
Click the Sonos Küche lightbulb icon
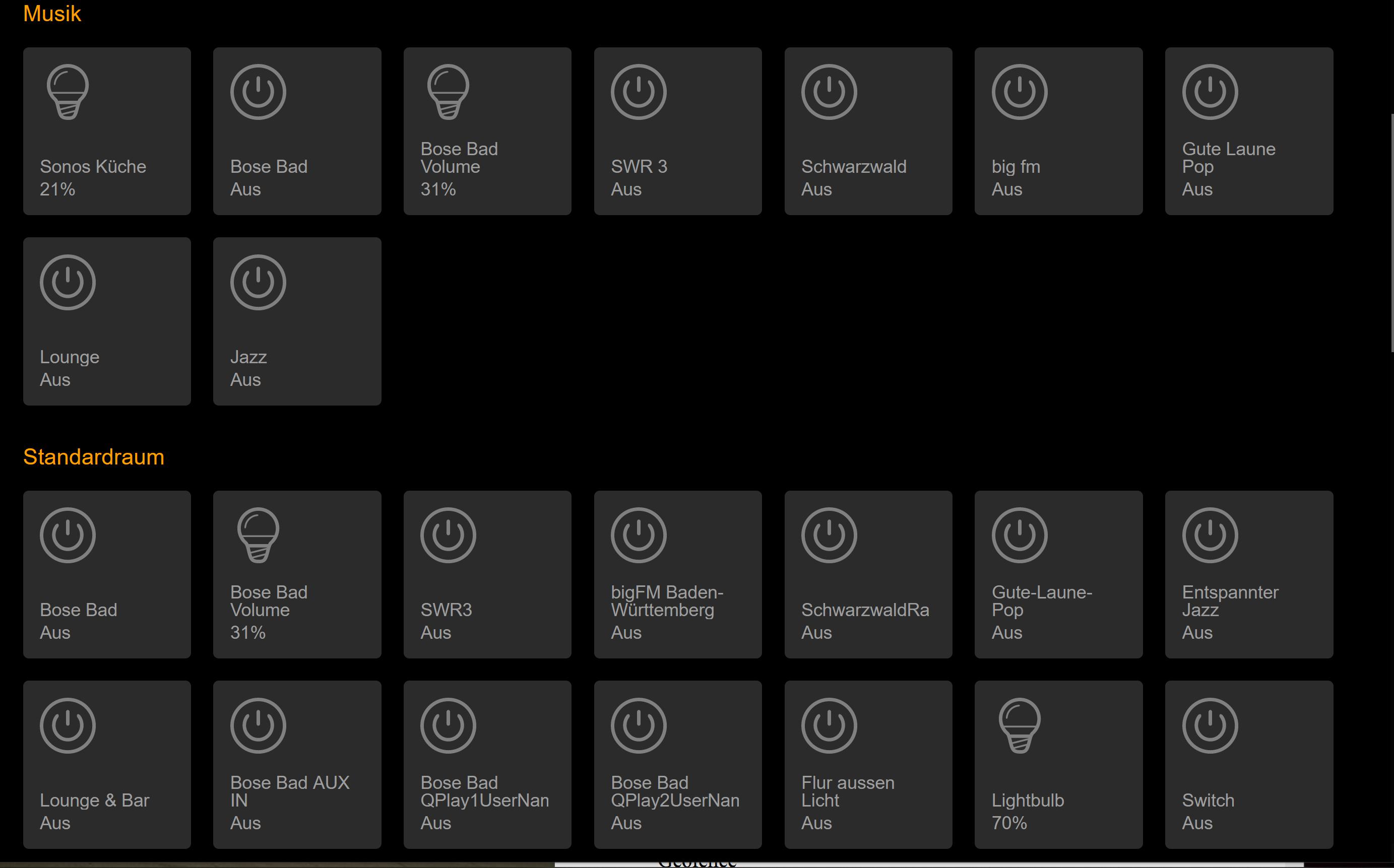point(68,92)
